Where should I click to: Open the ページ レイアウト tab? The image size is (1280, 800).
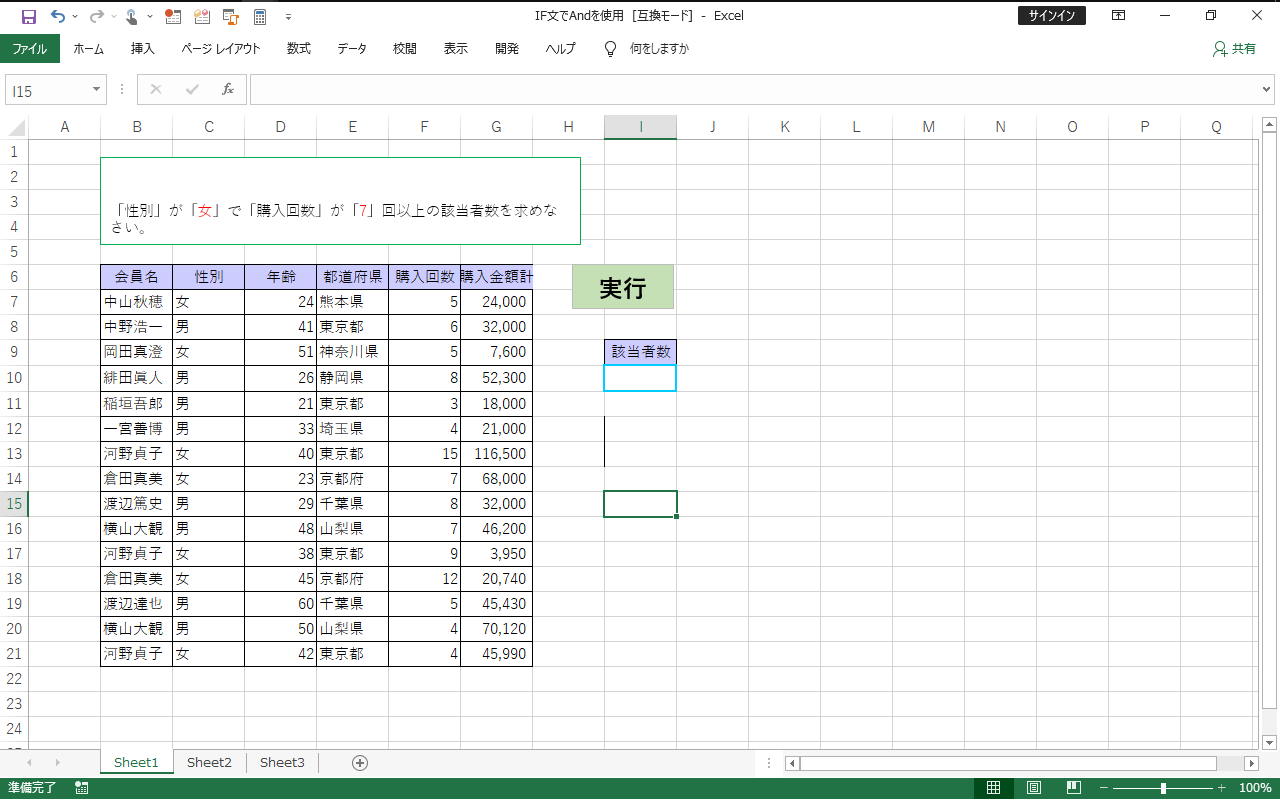tap(221, 48)
